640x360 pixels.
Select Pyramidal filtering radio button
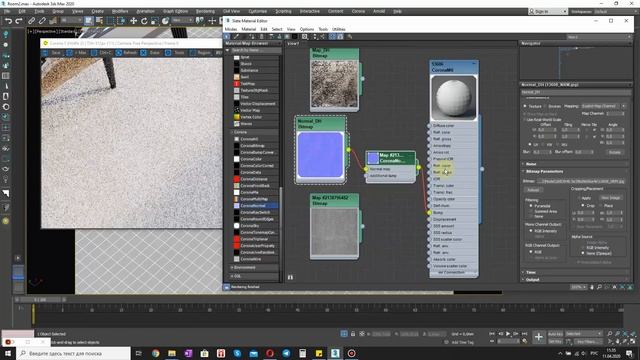coord(531,206)
